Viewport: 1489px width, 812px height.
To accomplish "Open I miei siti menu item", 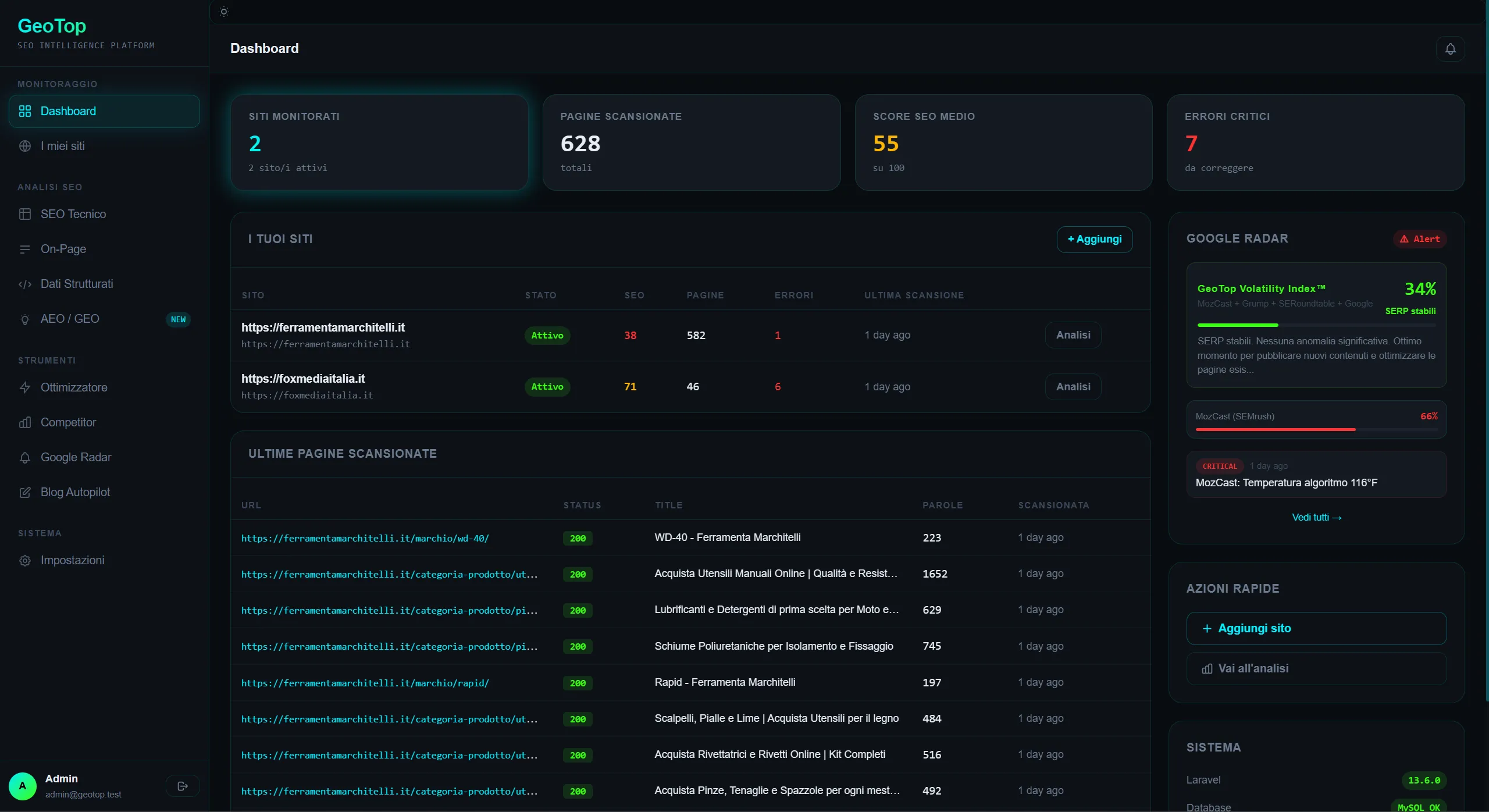I will [x=104, y=146].
